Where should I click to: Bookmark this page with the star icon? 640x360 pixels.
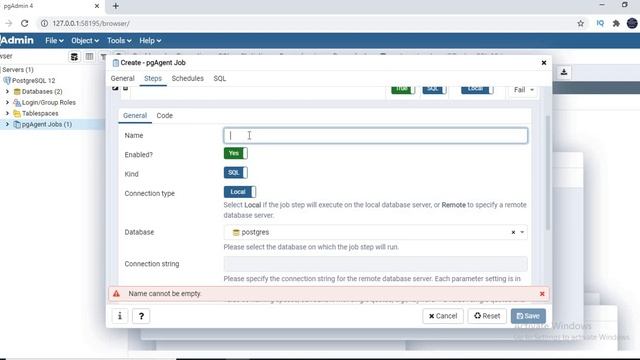coord(580,24)
